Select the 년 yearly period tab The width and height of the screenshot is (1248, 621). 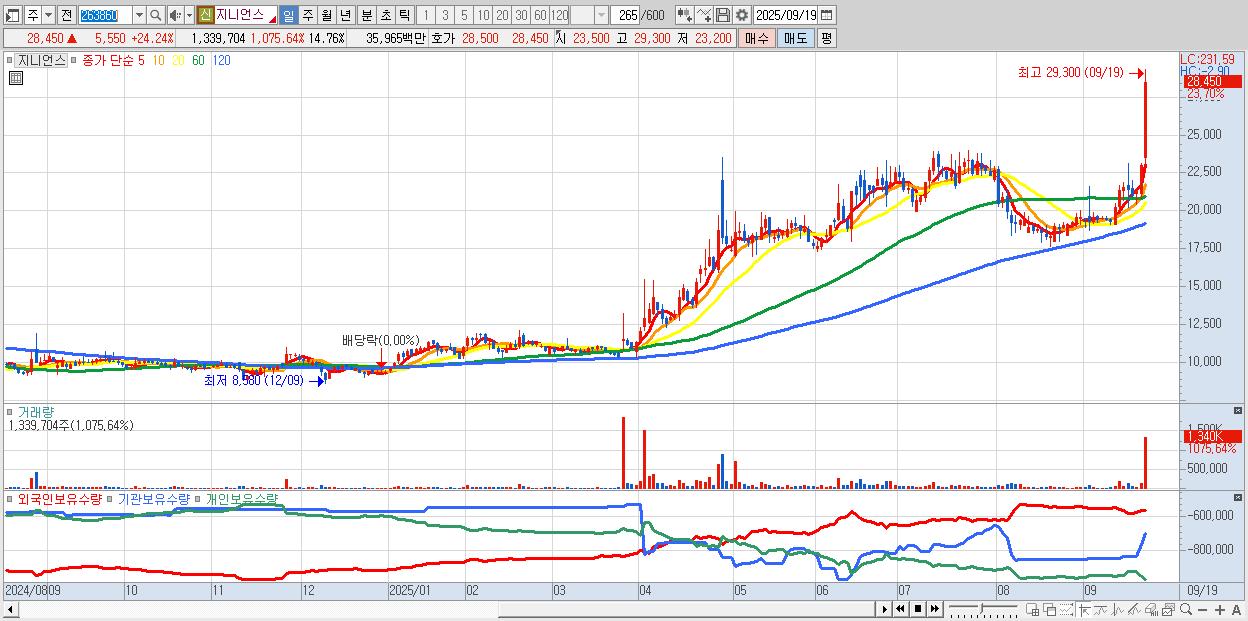(345, 15)
